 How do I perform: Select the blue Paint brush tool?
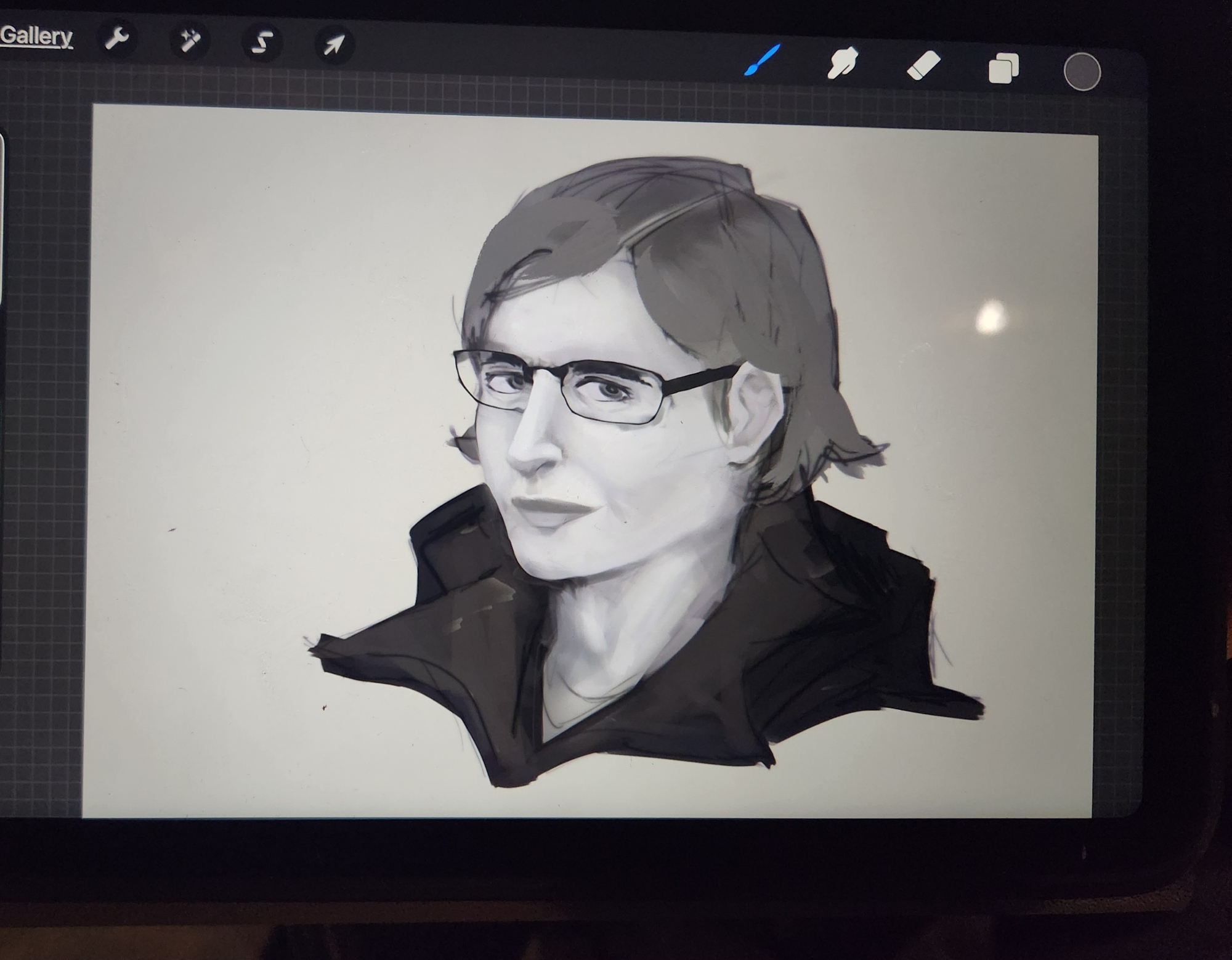coord(763,60)
